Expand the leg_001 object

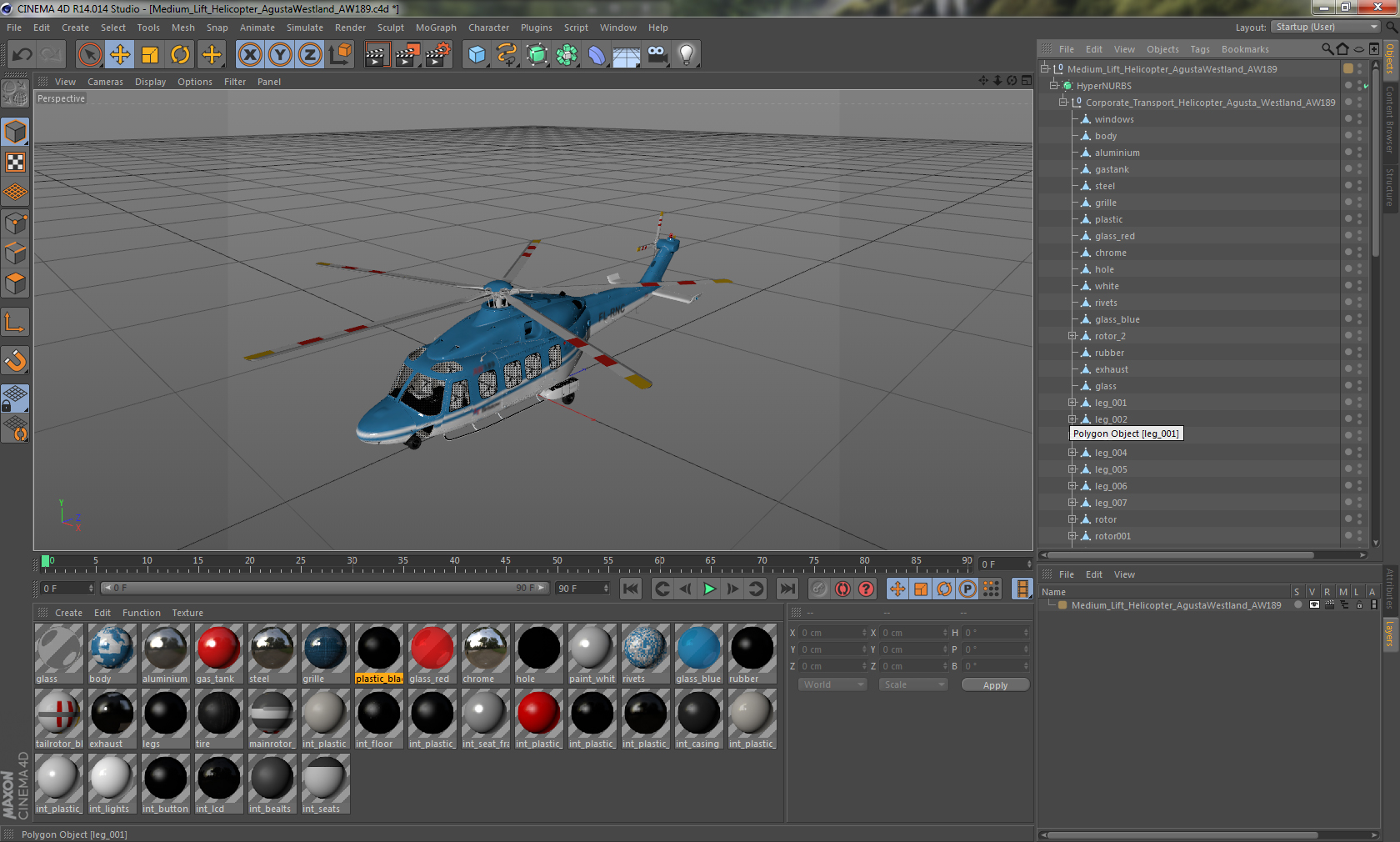click(x=1072, y=402)
